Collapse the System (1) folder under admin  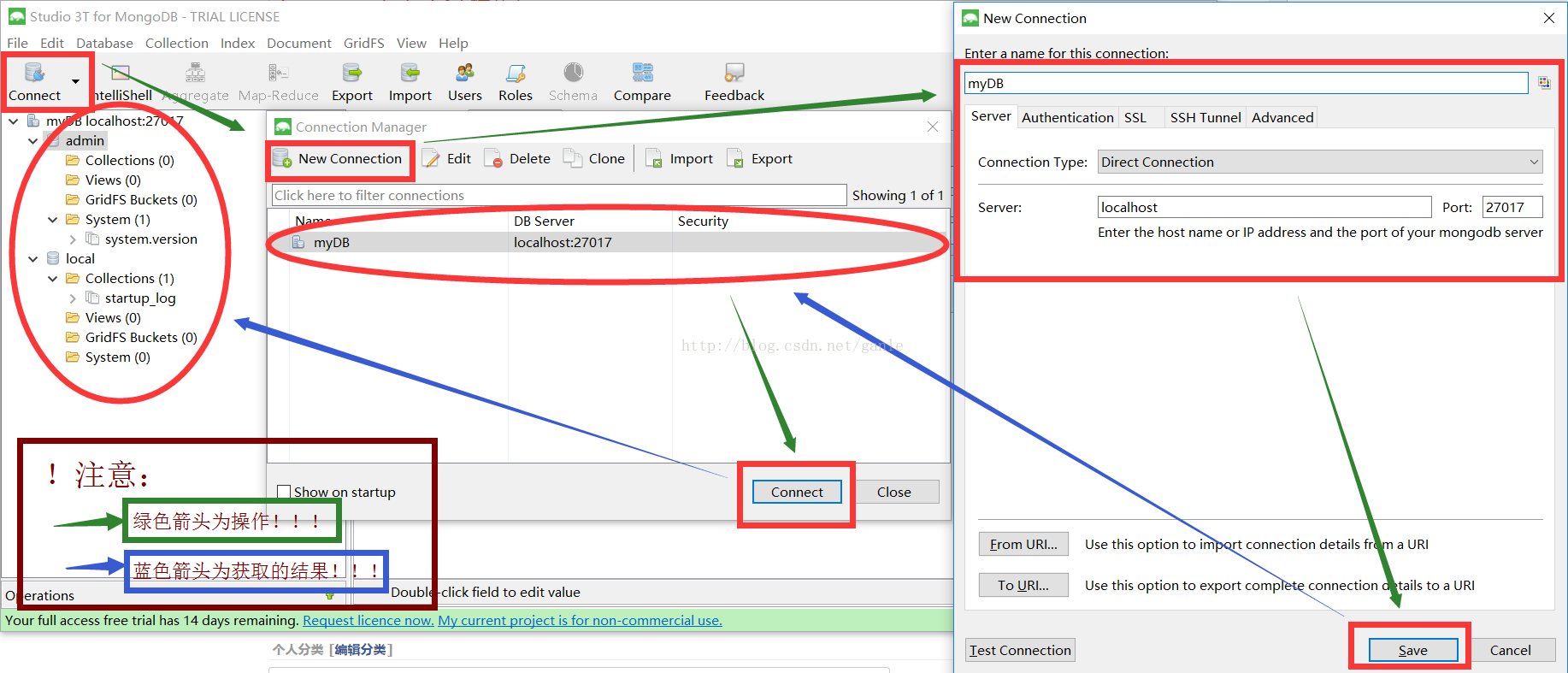click(53, 220)
